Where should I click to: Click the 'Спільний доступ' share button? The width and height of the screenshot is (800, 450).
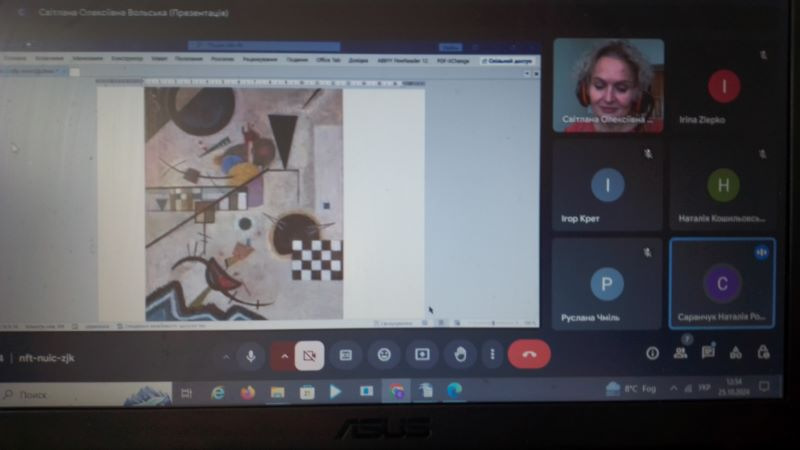(x=507, y=61)
